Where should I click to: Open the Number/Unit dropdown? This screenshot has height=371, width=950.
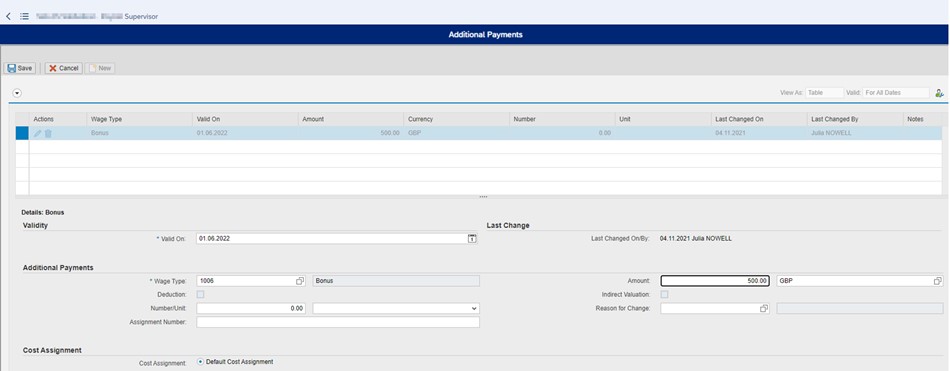coord(396,309)
